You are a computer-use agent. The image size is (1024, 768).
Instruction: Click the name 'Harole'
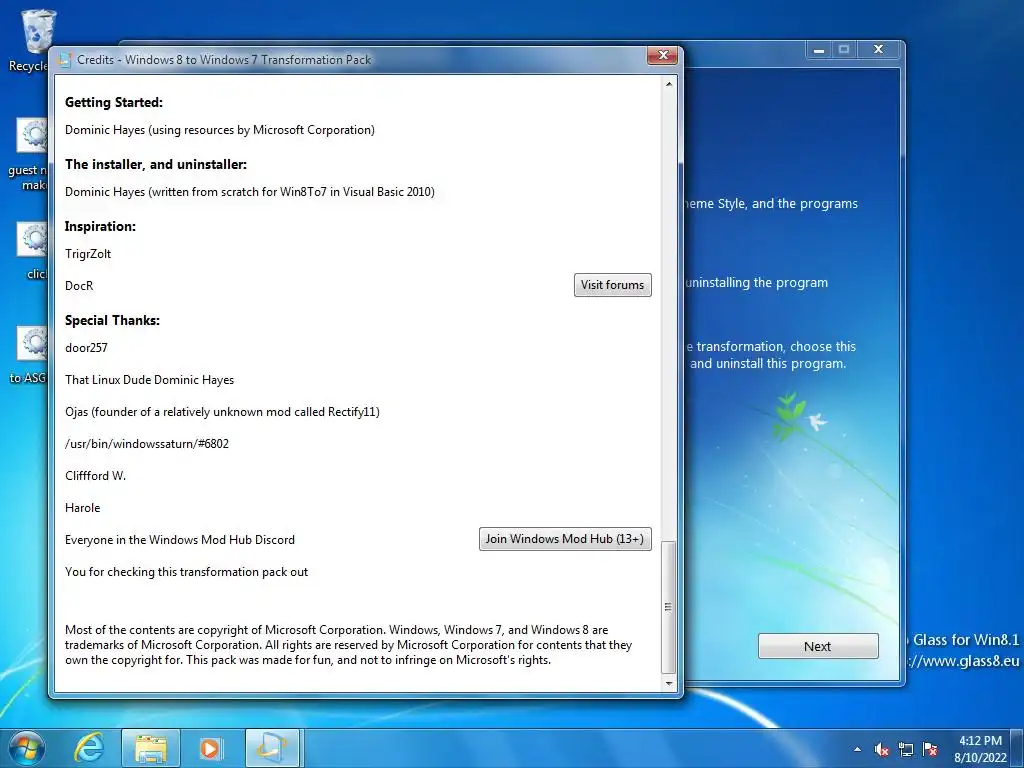click(x=82, y=508)
